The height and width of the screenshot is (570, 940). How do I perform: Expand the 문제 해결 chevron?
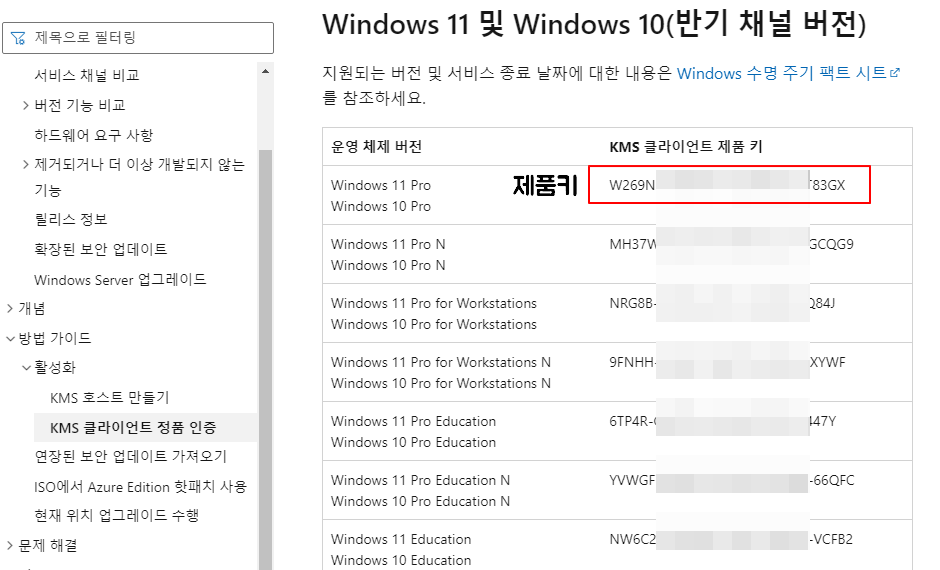point(10,545)
